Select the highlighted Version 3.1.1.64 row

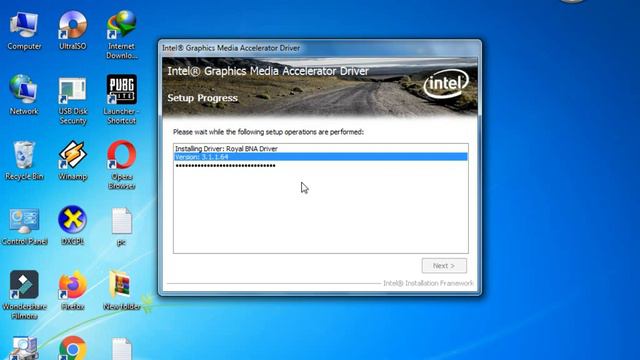click(x=320, y=157)
